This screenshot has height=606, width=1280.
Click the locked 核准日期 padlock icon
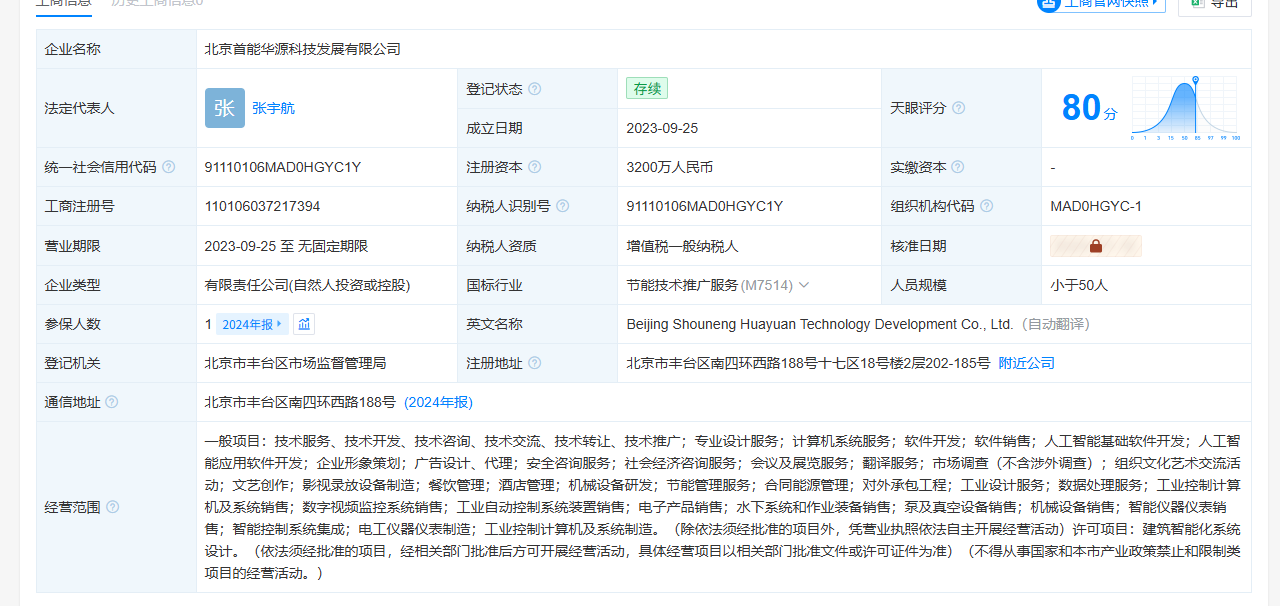click(x=1096, y=246)
